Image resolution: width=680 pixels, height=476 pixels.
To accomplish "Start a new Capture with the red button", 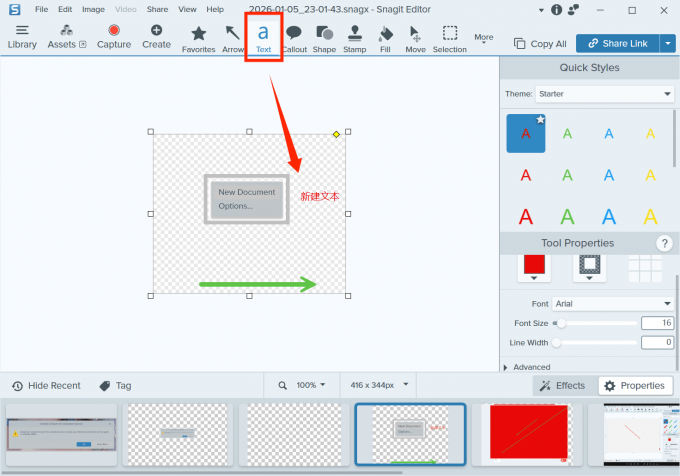I will coord(114,36).
